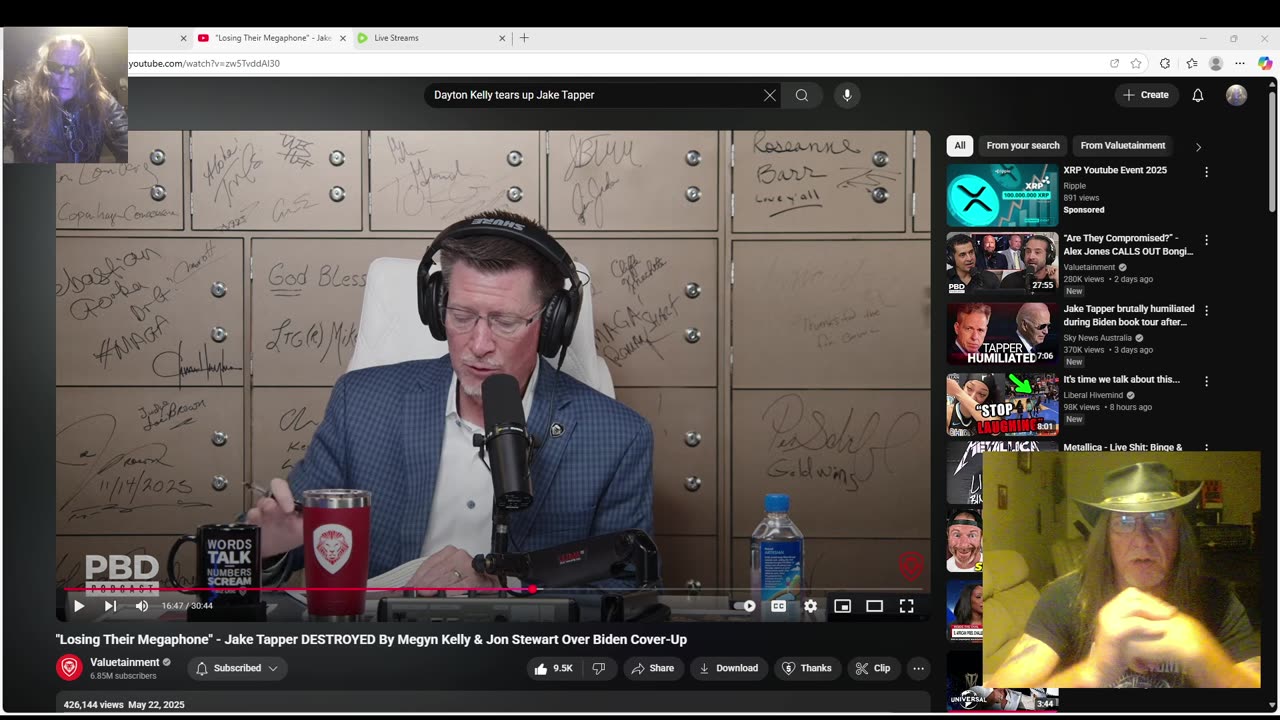The height and width of the screenshot is (720, 1280).
Task: Click the browser address bar URL
Action: point(204,63)
